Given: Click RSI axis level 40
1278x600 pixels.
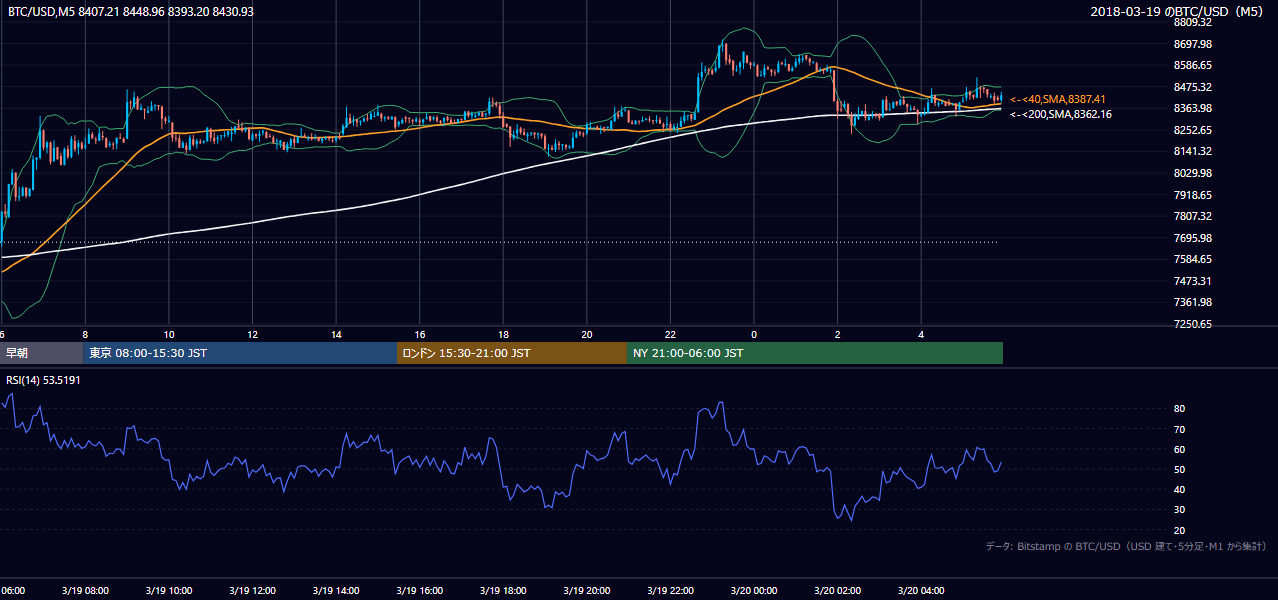Looking at the screenshot, I should click(x=1180, y=489).
